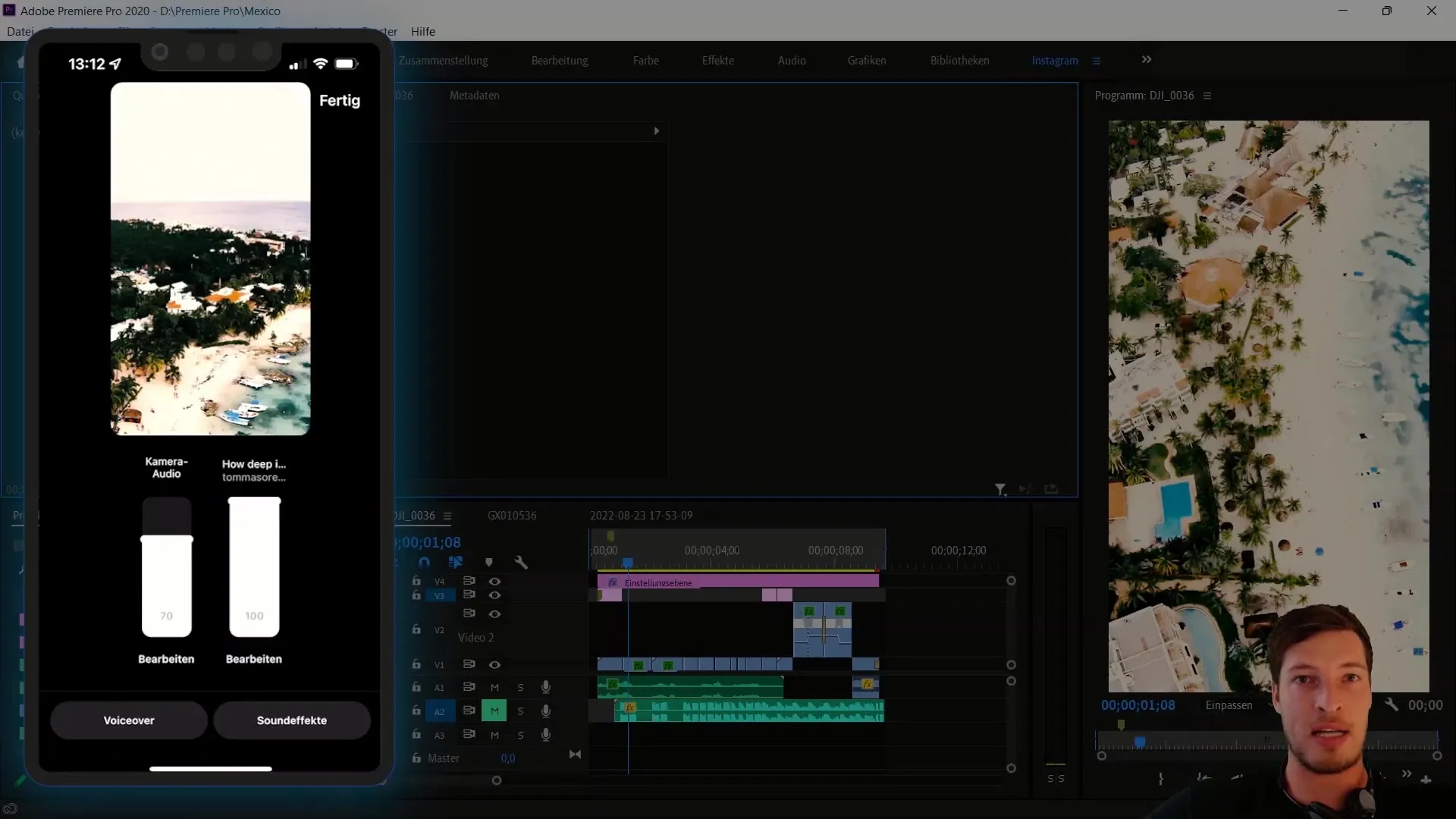Viewport: 1456px width, 819px height.
Task: Adjust the Kamera-Audio volume slider
Action: pyautogui.click(x=167, y=567)
